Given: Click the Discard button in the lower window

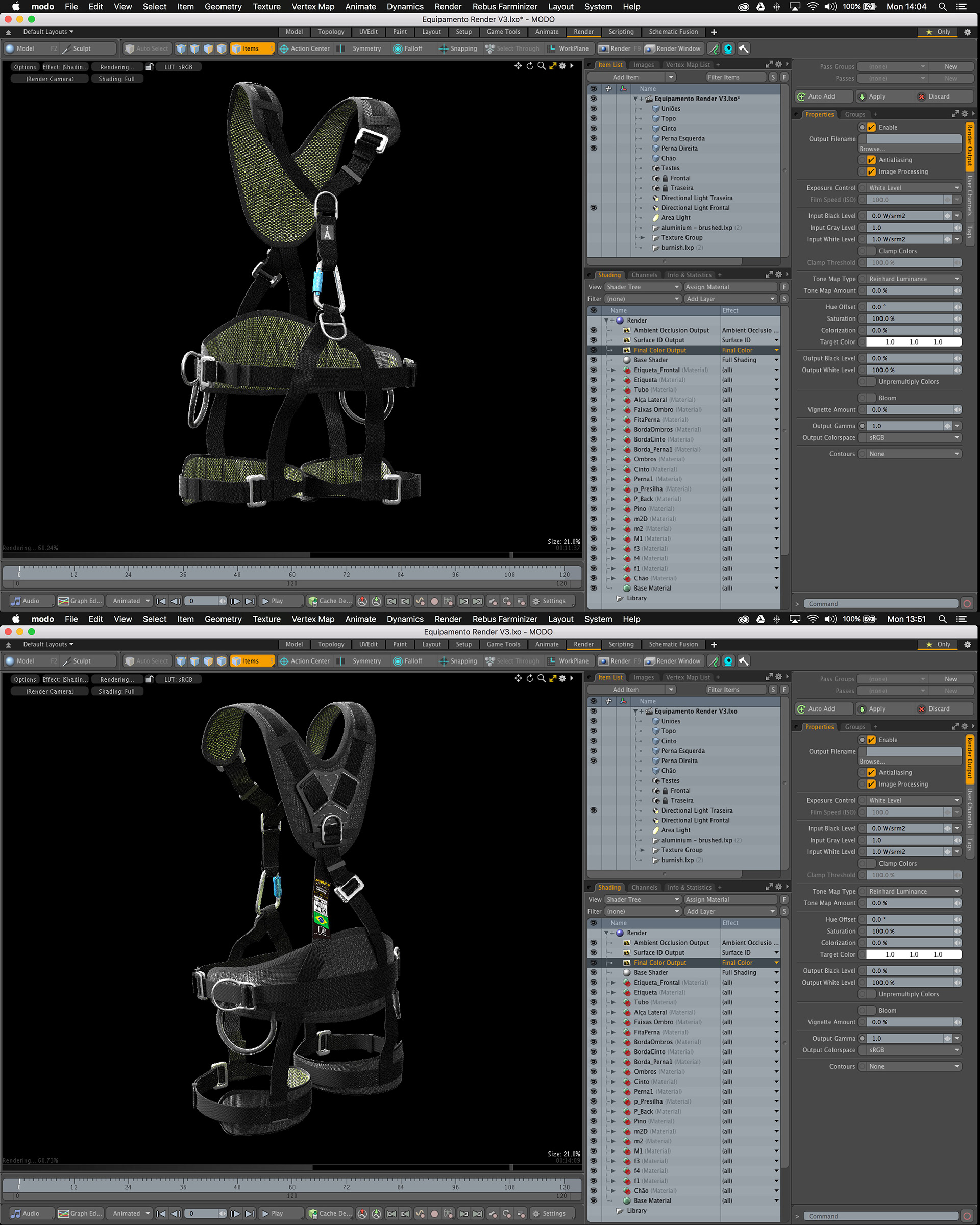Looking at the screenshot, I should pos(939,709).
